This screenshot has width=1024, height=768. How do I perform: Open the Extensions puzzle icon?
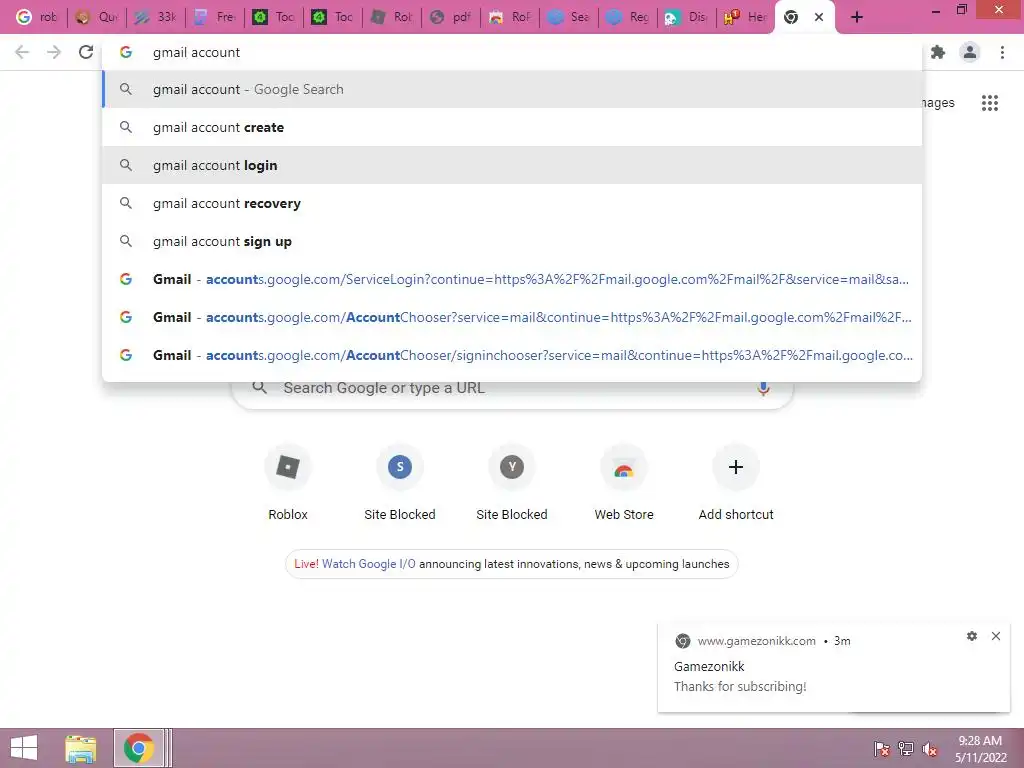[938, 52]
